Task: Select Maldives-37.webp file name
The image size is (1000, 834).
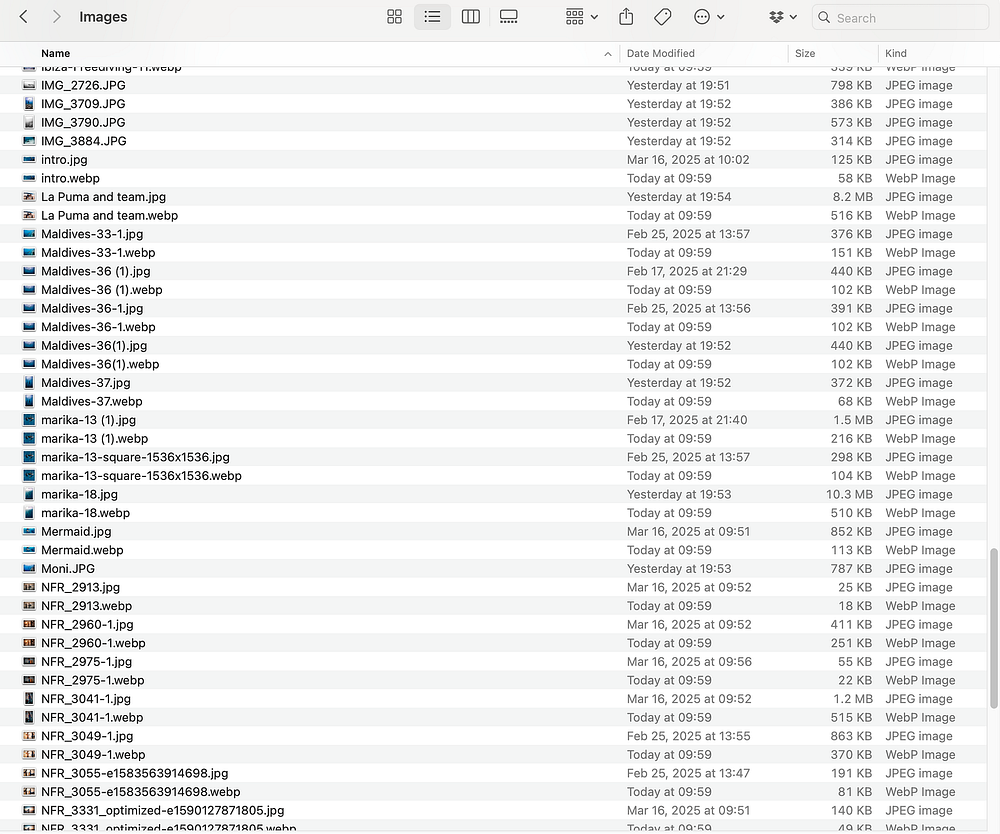Action: pyautogui.click(x=92, y=401)
